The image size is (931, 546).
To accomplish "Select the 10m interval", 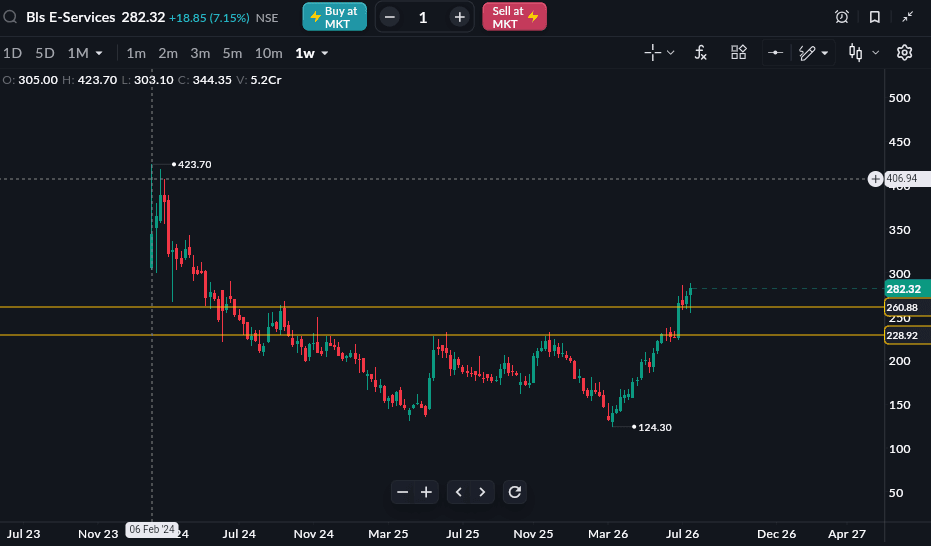I will [268, 53].
